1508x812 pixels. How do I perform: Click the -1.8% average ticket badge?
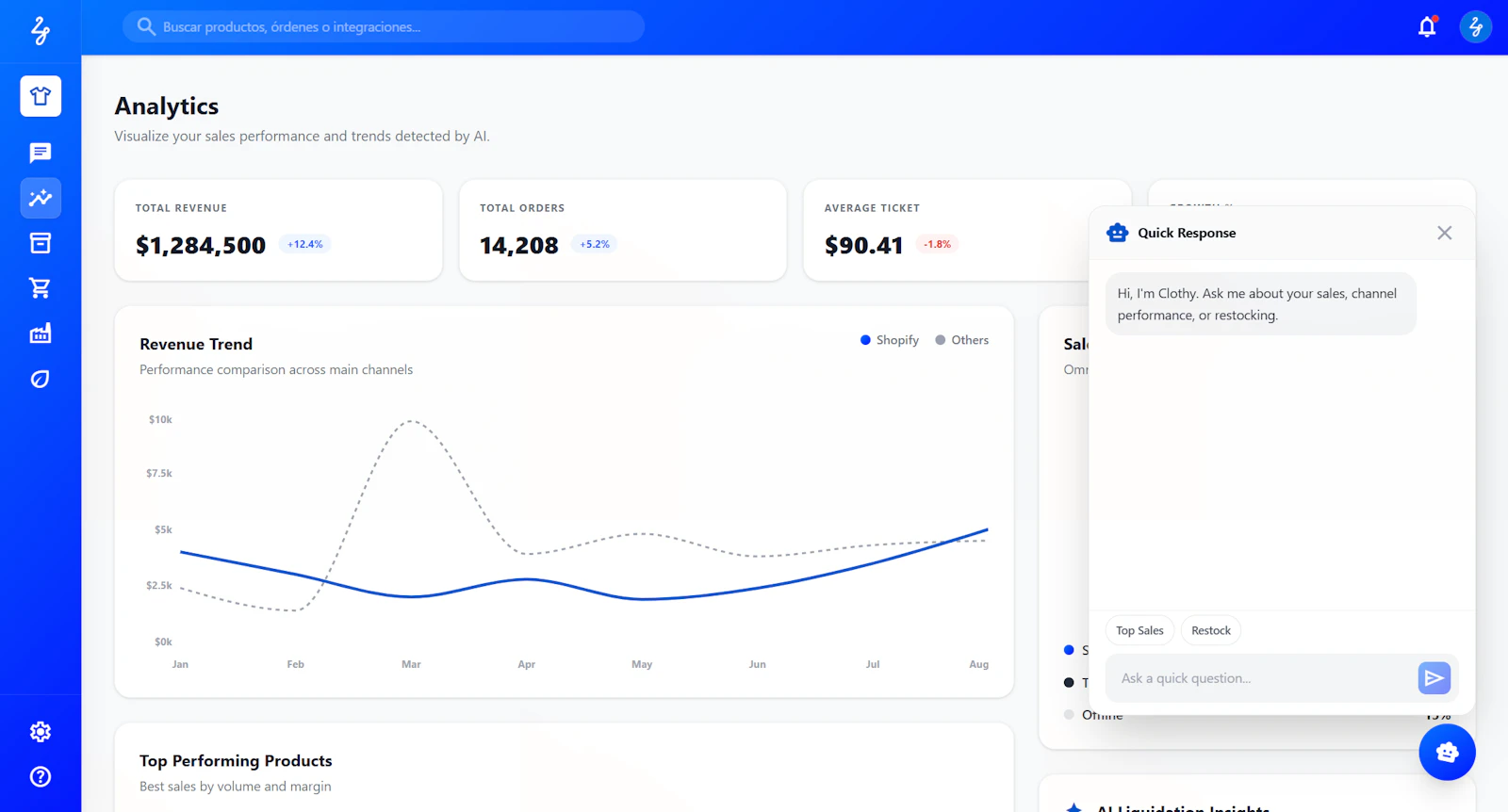pyautogui.click(x=938, y=244)
